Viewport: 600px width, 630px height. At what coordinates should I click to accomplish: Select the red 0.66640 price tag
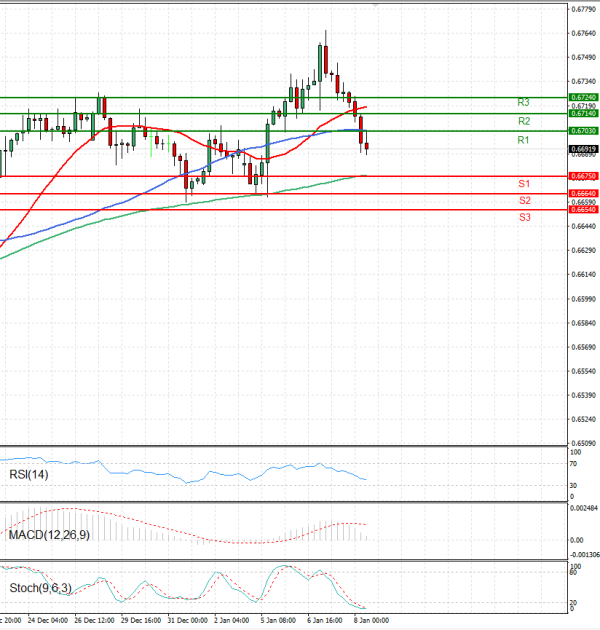point(583,193)
